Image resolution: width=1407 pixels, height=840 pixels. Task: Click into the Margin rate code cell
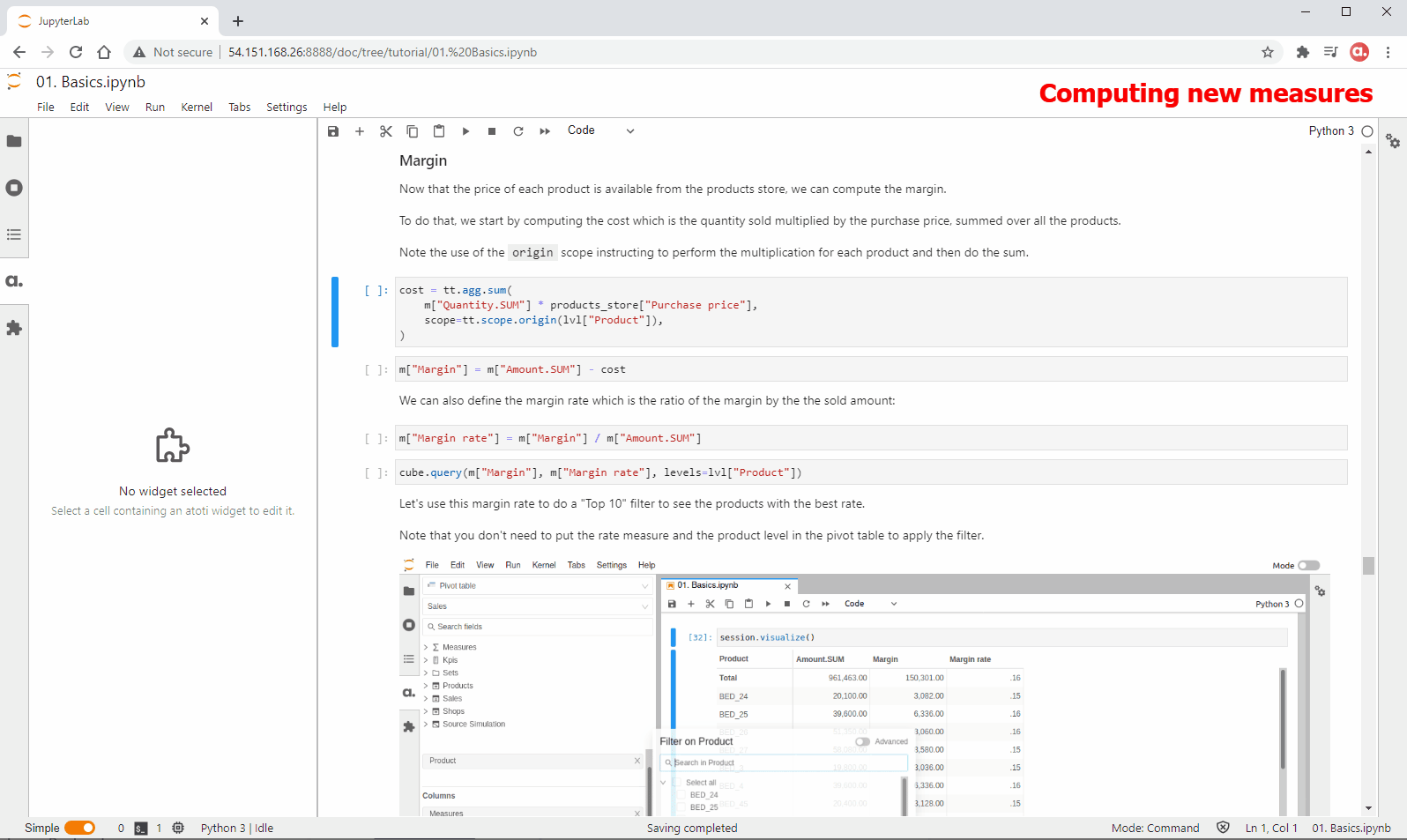[x=871, y=438]
